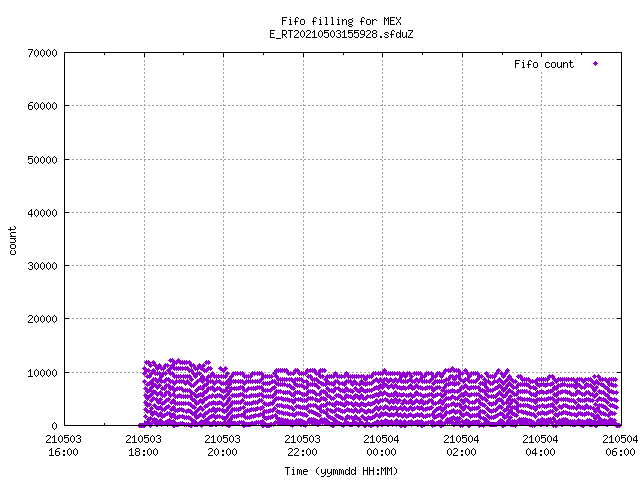Image resolution: width=640 pixels, height=480 pixels.
Task: Click the purple diamond legend marker
Action: 596,64
